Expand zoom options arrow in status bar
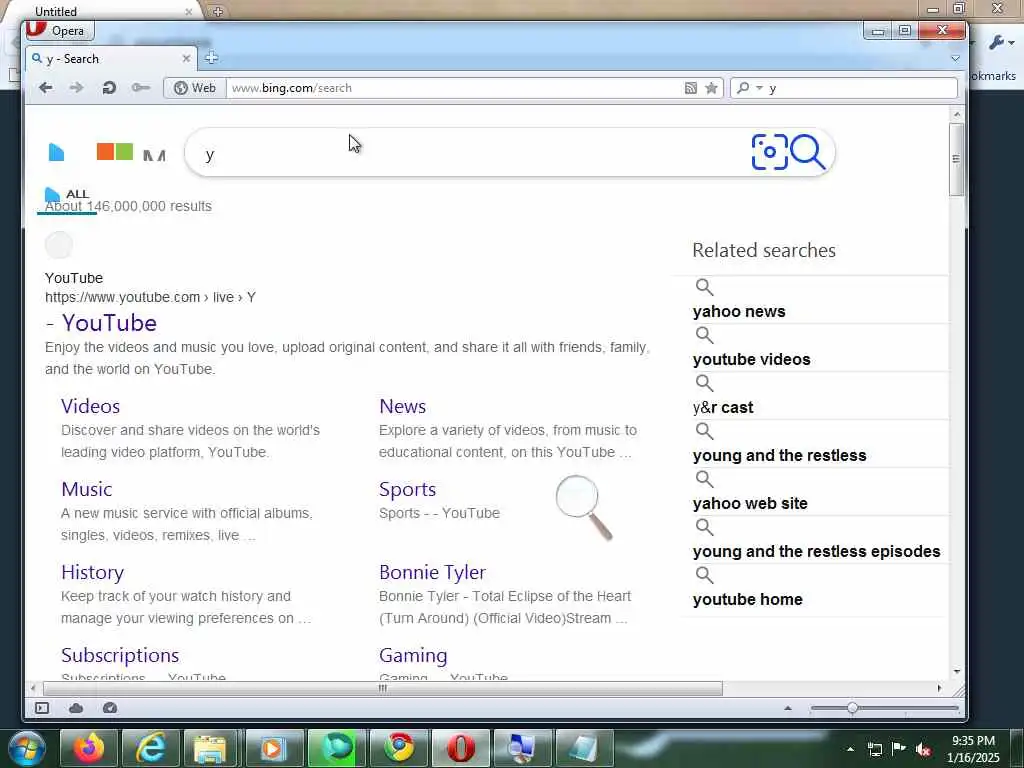The image size is (1024, 768). 788,708
